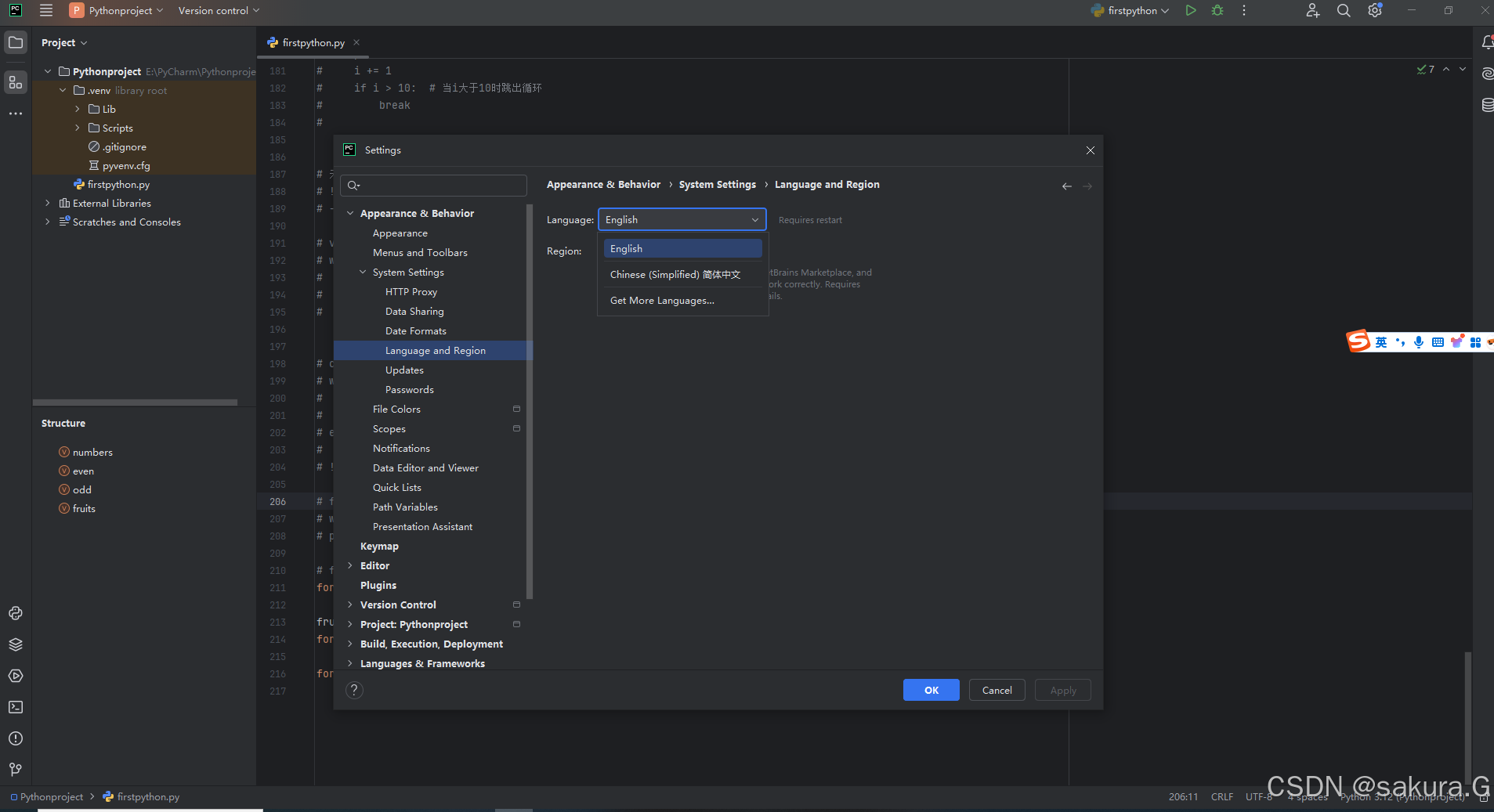Toggle Sogou microphone voice input icon

1419,342
